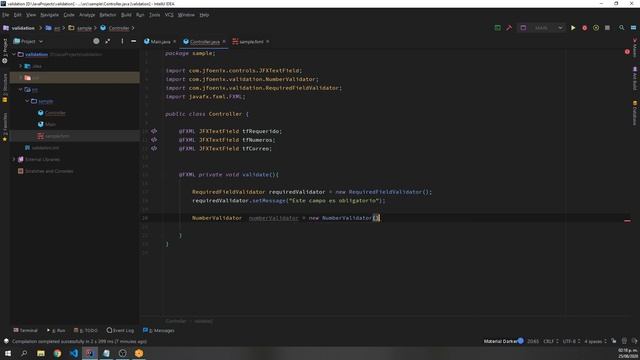Open Chrome from the Windows taskbar

(x=58, y=353)
